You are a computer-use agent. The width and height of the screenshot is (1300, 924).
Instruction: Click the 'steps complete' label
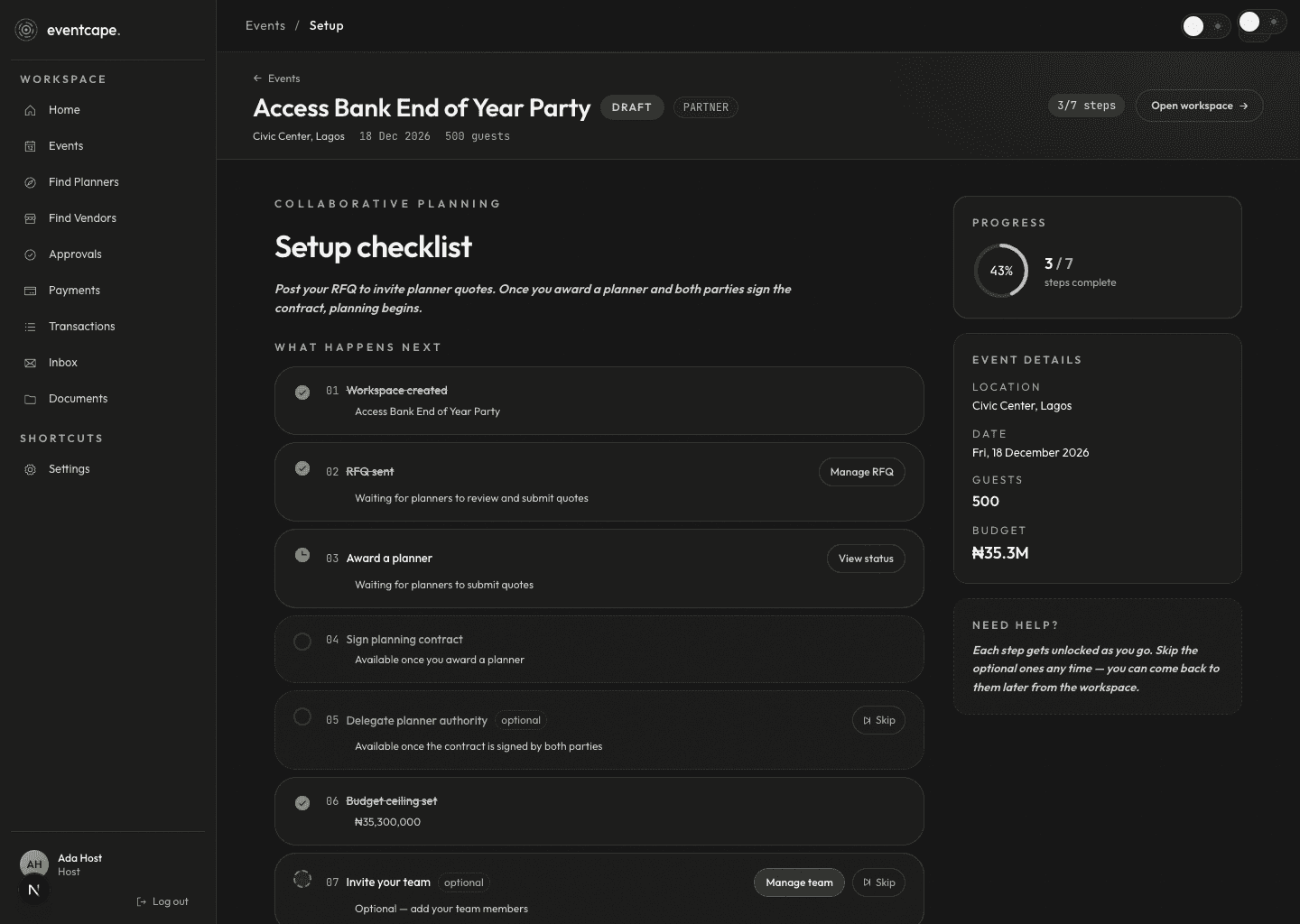(x=1080, y=282)
